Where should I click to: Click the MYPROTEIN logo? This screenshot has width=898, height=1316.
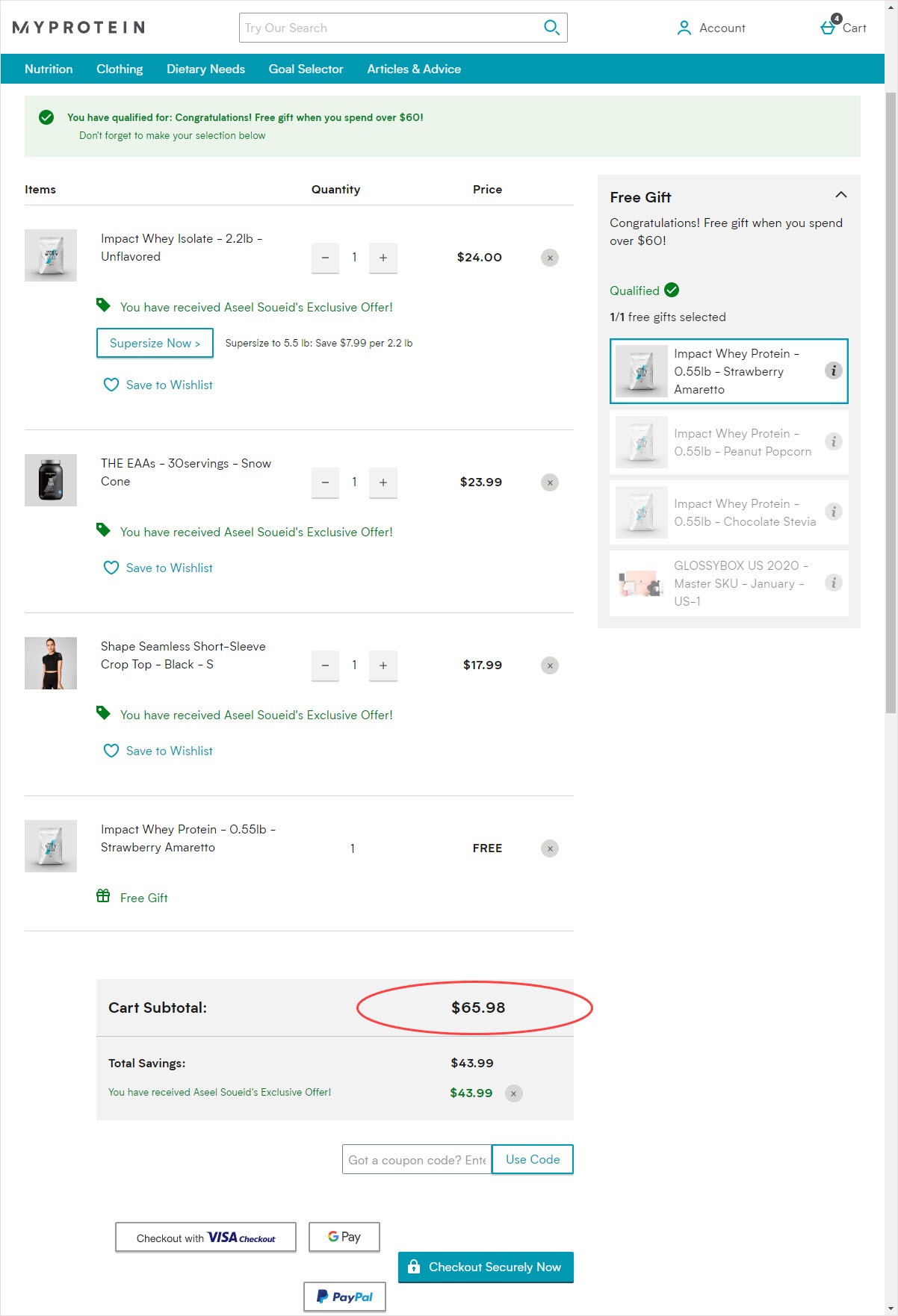click(x=78, y=28)
